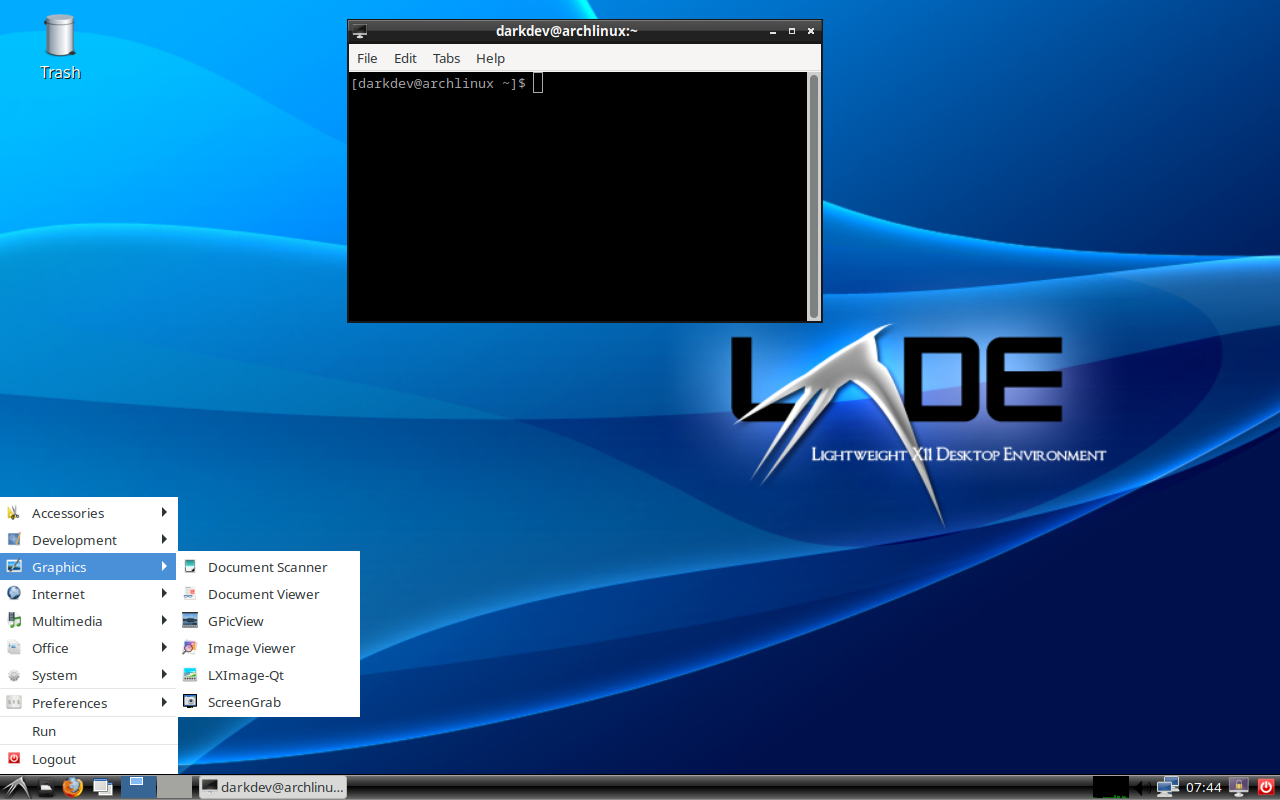Click the terminal window's title bar icon
Image resolution: width=1280 pixels, height=800 pixels.
click(x=360, y=31)
